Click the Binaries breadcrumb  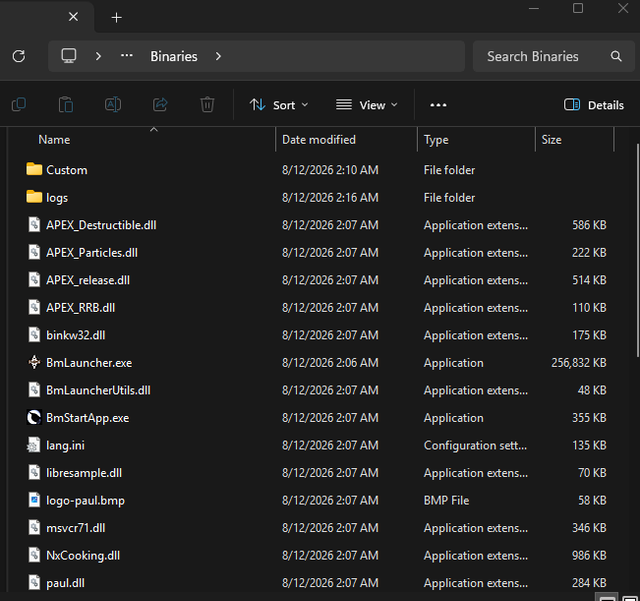point(174,56)
